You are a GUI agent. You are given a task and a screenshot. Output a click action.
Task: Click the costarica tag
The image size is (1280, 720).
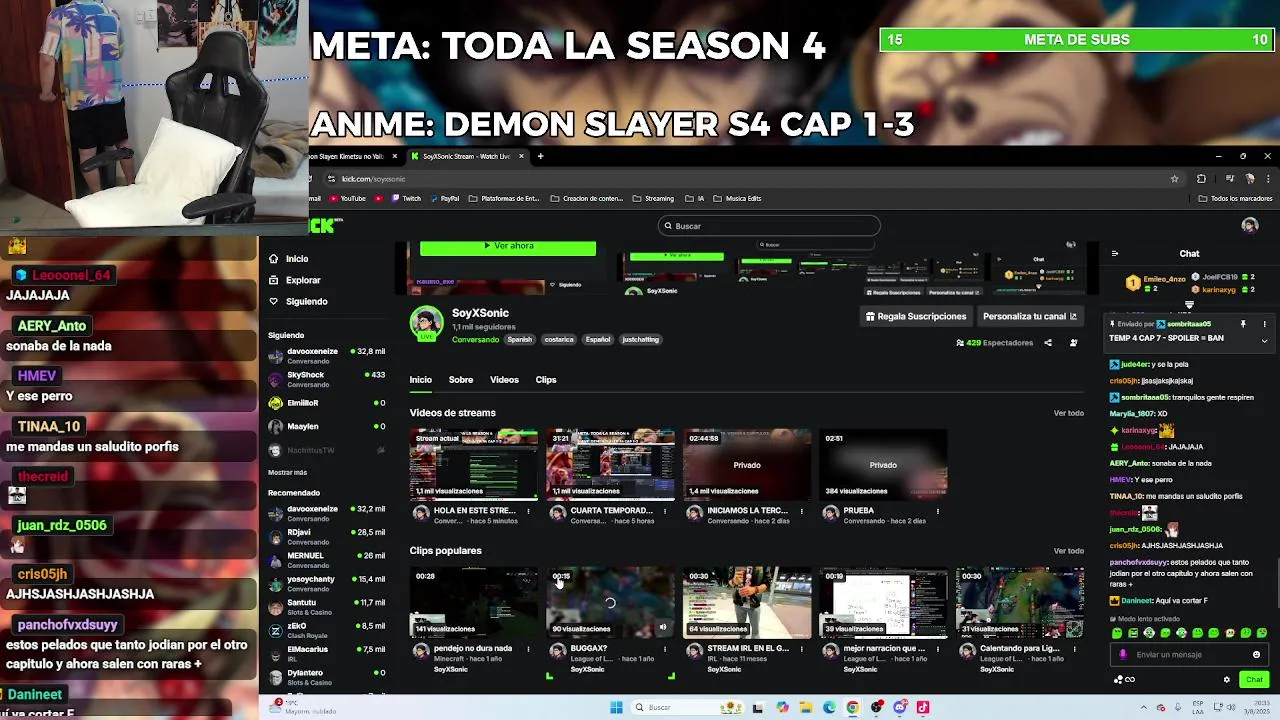click(559, 339)
